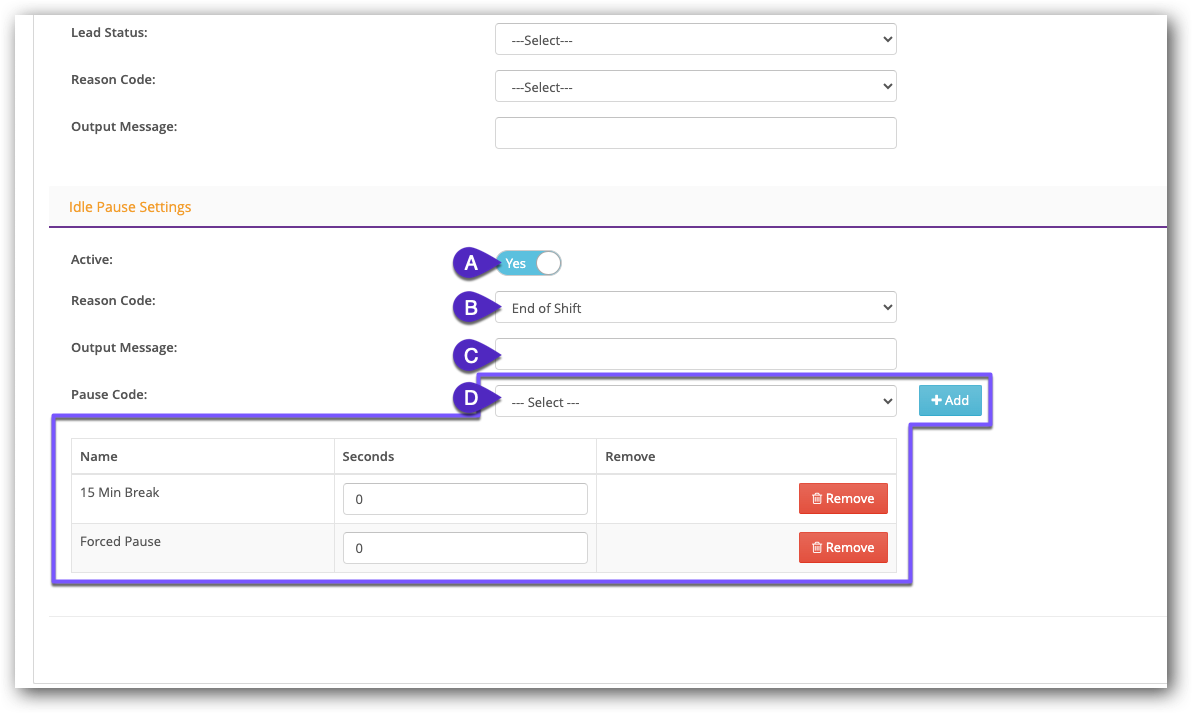This screenshot has width=1192, height=713.
Task: Expand the Reason Code dropdown showing End of Shift
Action: (x=695, y=308)
